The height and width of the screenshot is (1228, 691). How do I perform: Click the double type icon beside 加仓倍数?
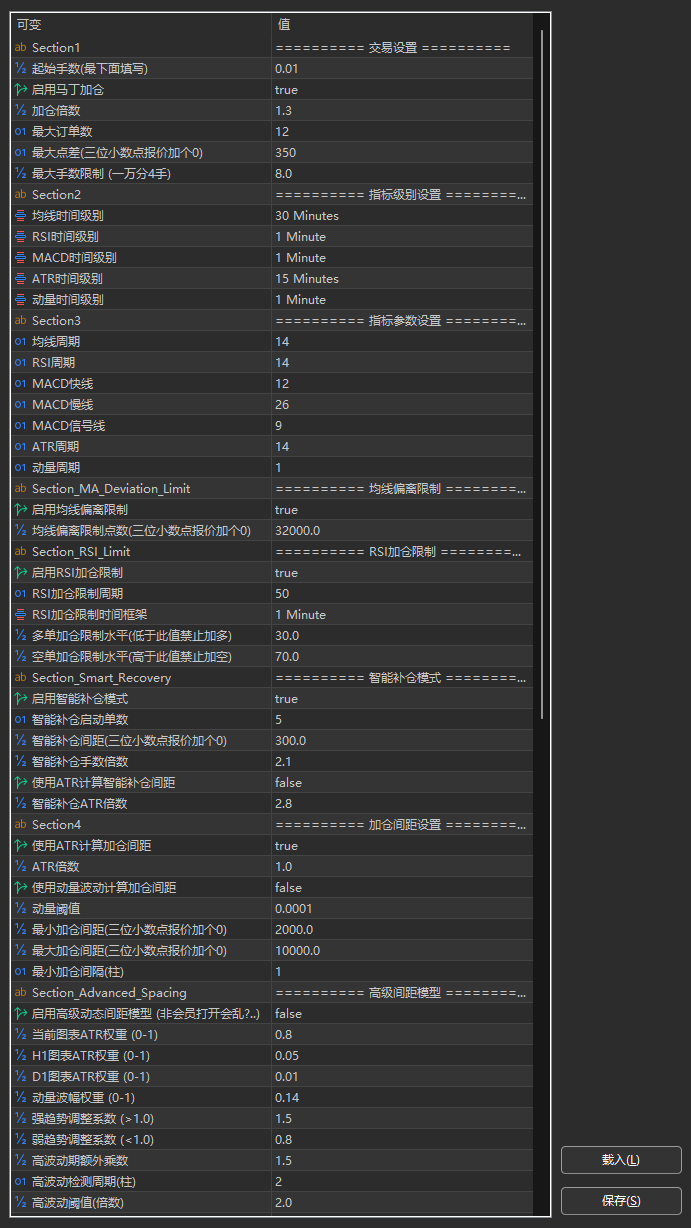point(20,111)
